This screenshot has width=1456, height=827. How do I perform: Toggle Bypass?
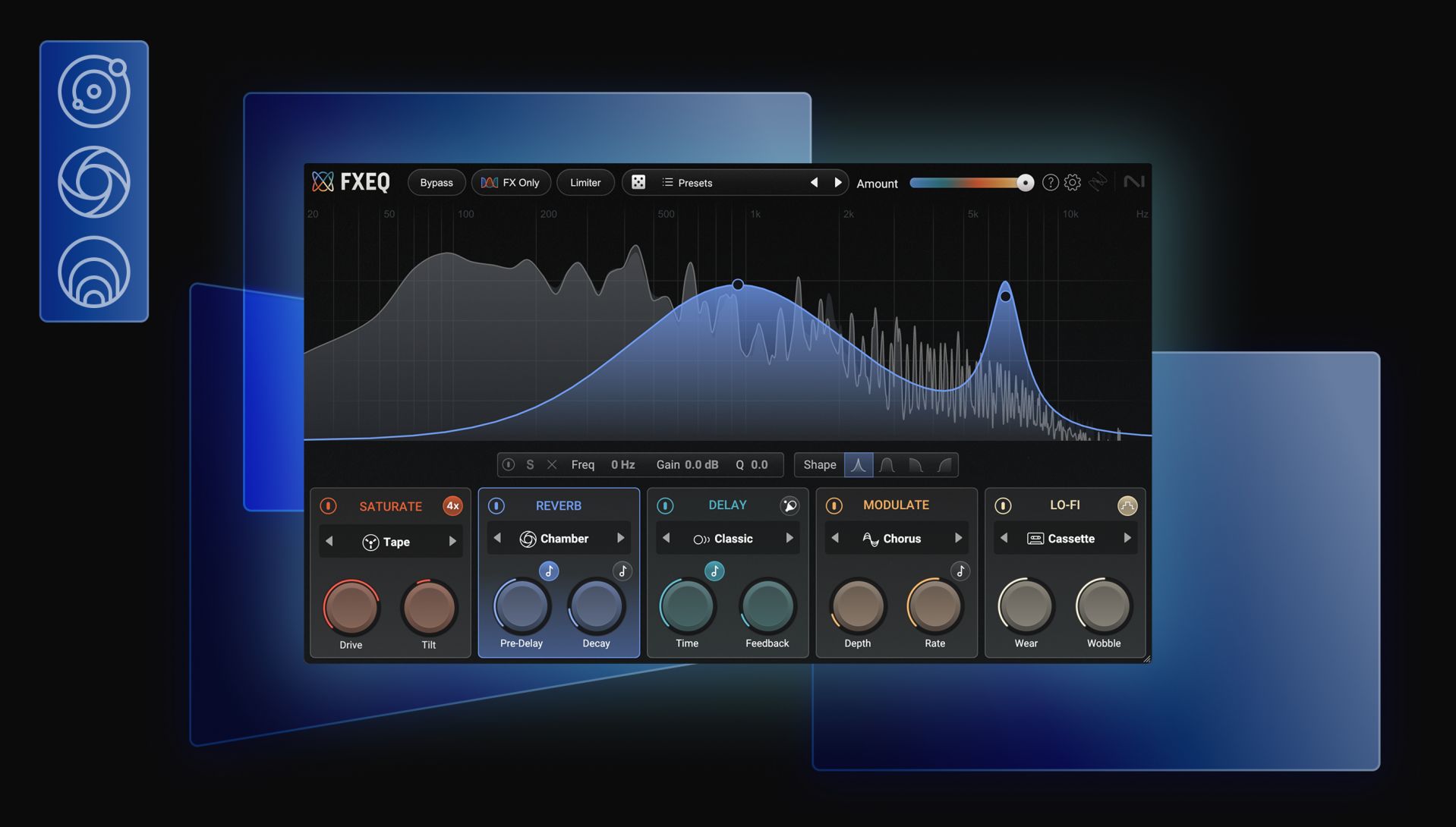(x=436, y=183)
